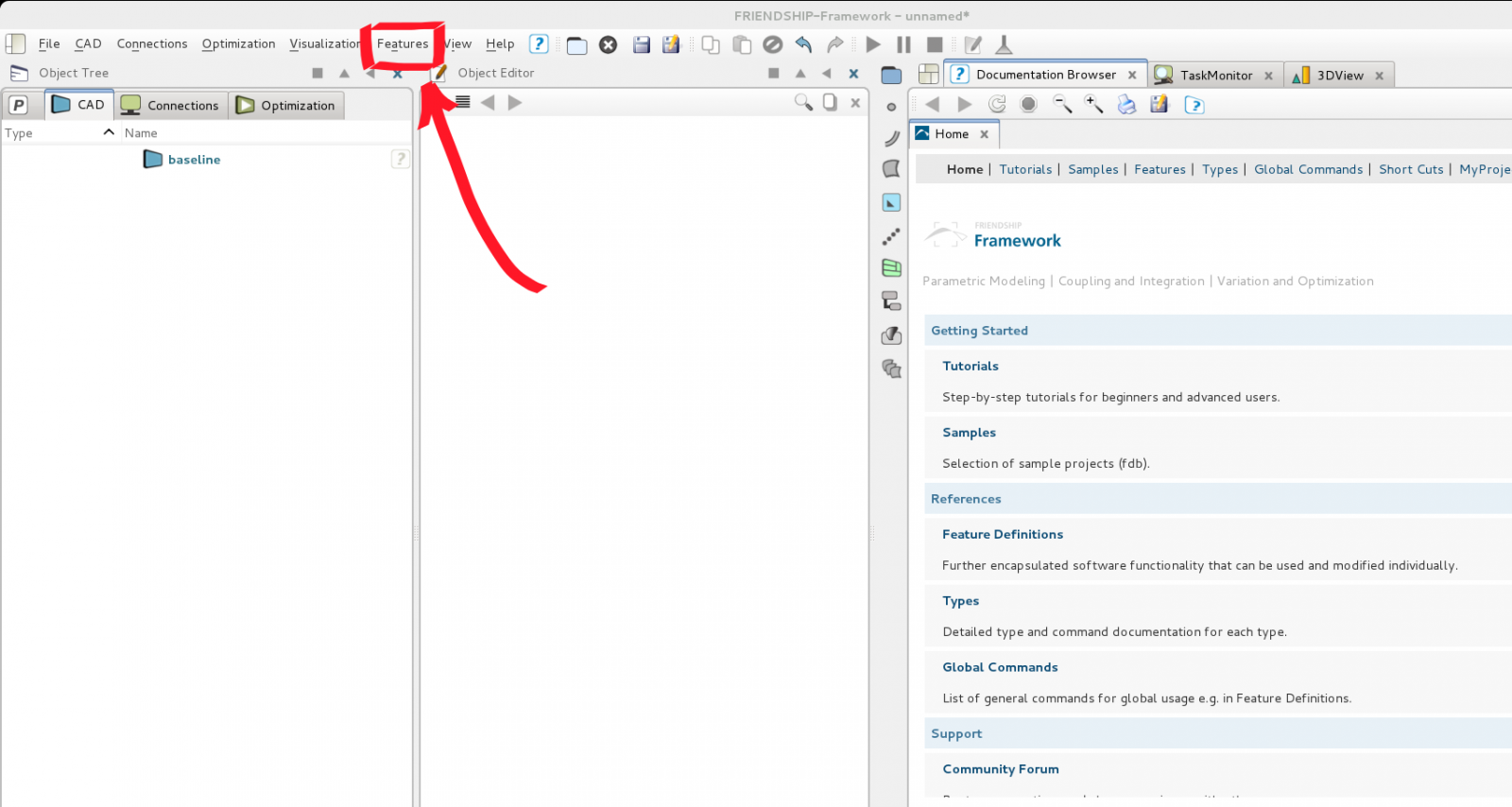
Task: Reload the documentation page
Action: click(997, 104)
